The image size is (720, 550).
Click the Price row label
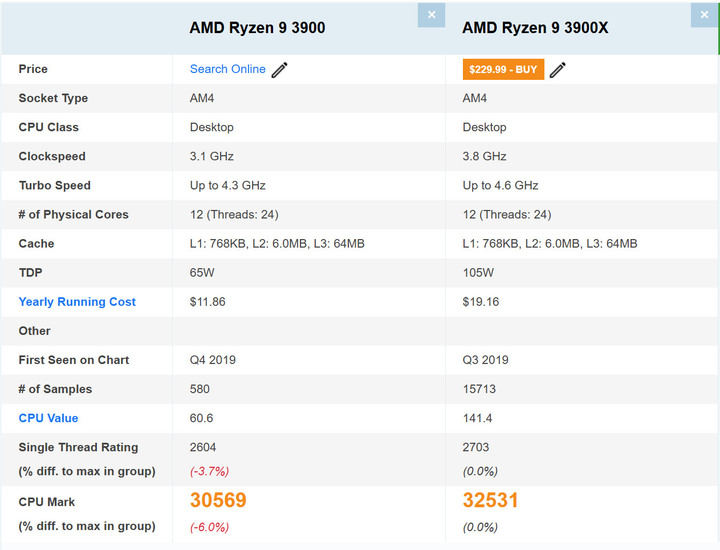33,69
